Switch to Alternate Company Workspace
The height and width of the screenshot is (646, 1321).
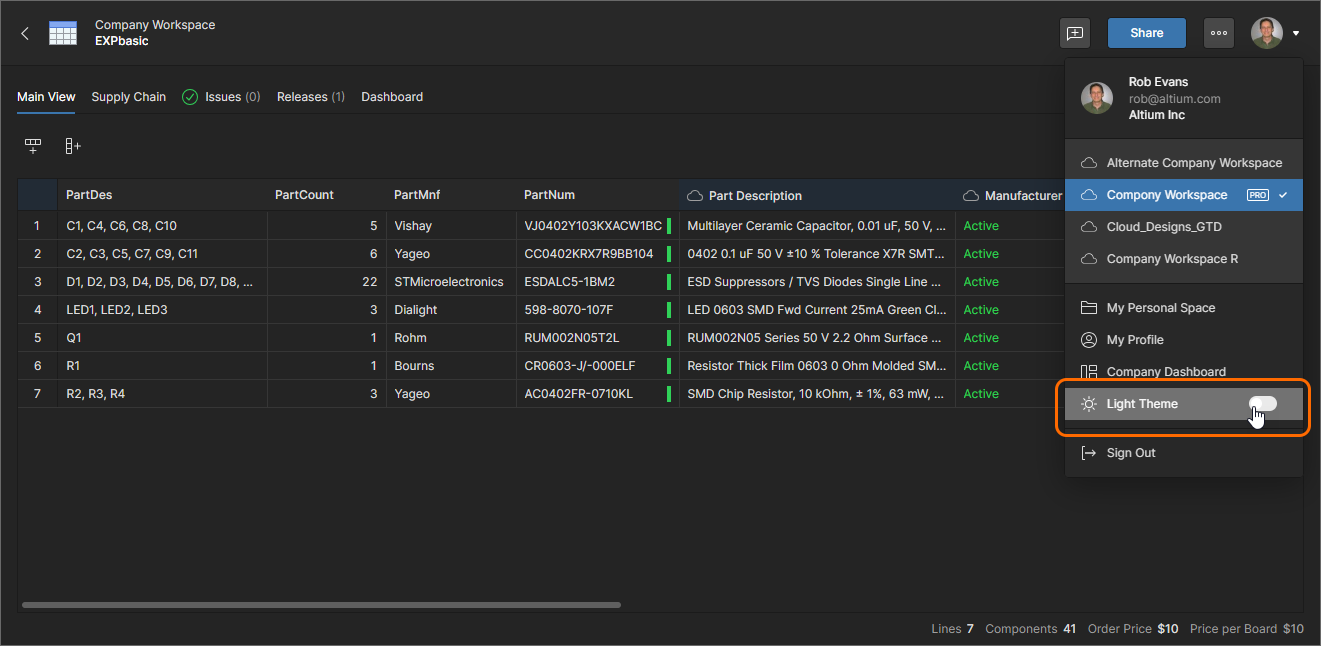(1193, 163)
